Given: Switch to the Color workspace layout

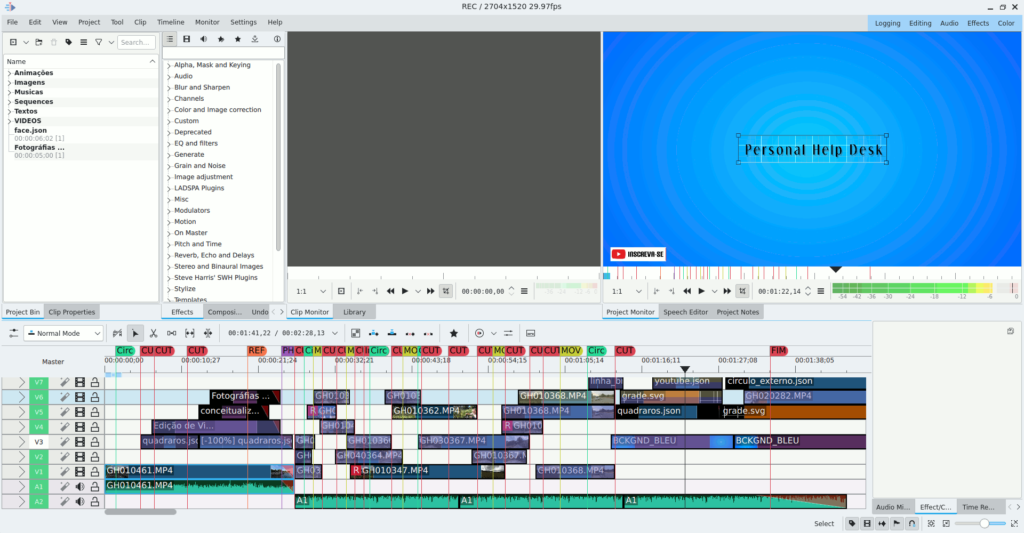Looking at the screenshot, I should (x=1005, y=23).
